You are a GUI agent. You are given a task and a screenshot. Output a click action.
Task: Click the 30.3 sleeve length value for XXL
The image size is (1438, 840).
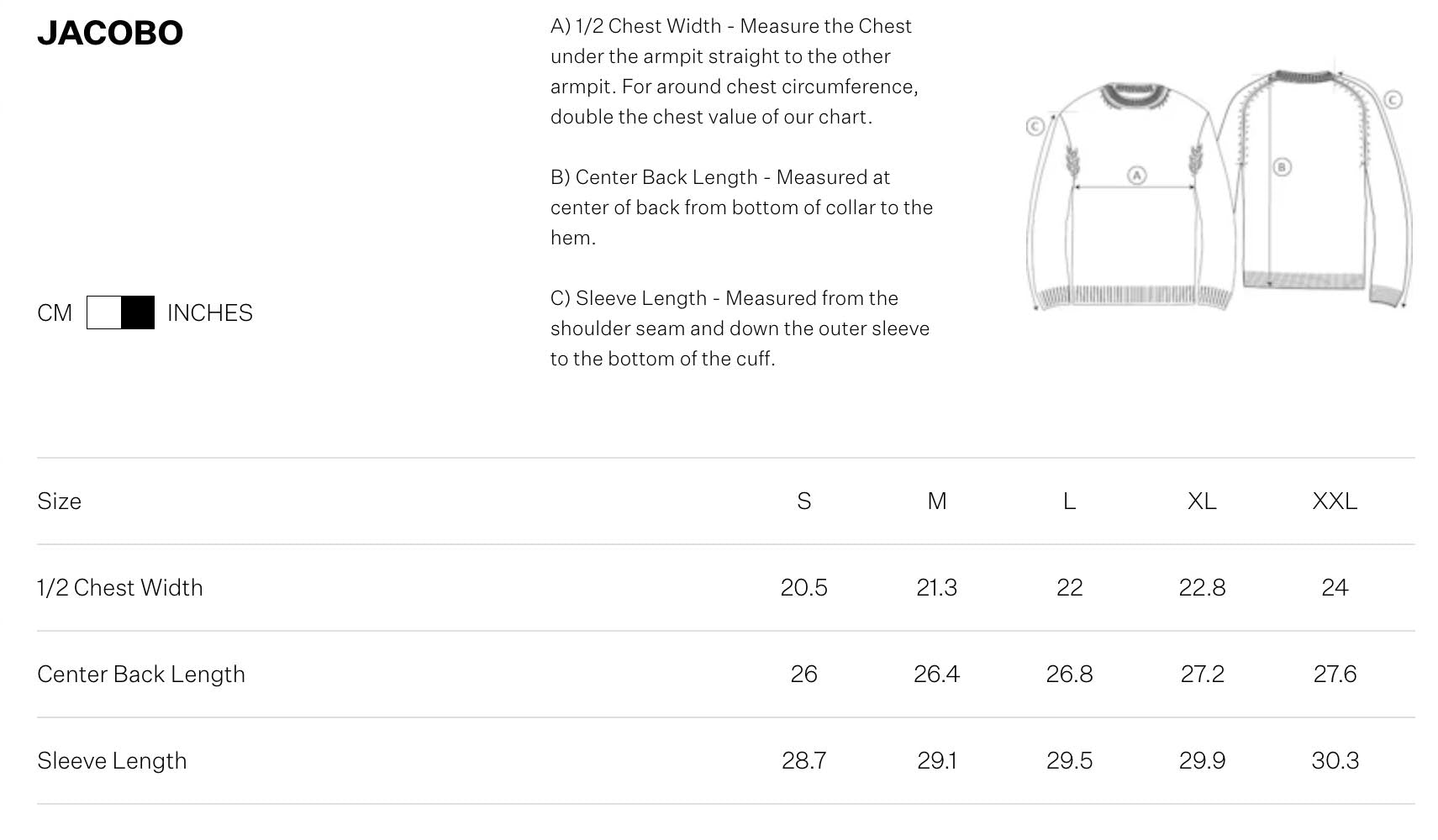pos(1334,760)
